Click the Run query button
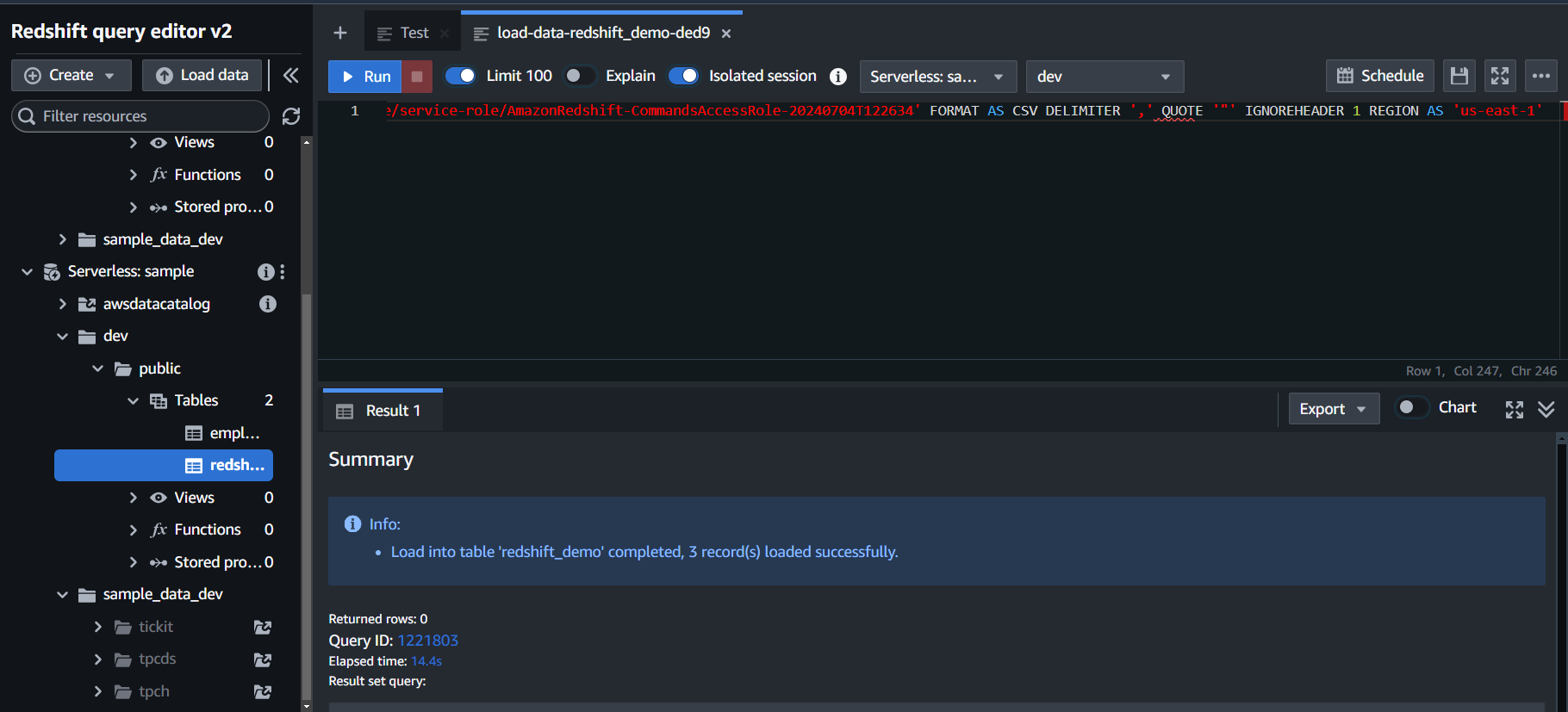Viewport: 1568px width, 712px height. coord(364,76)
